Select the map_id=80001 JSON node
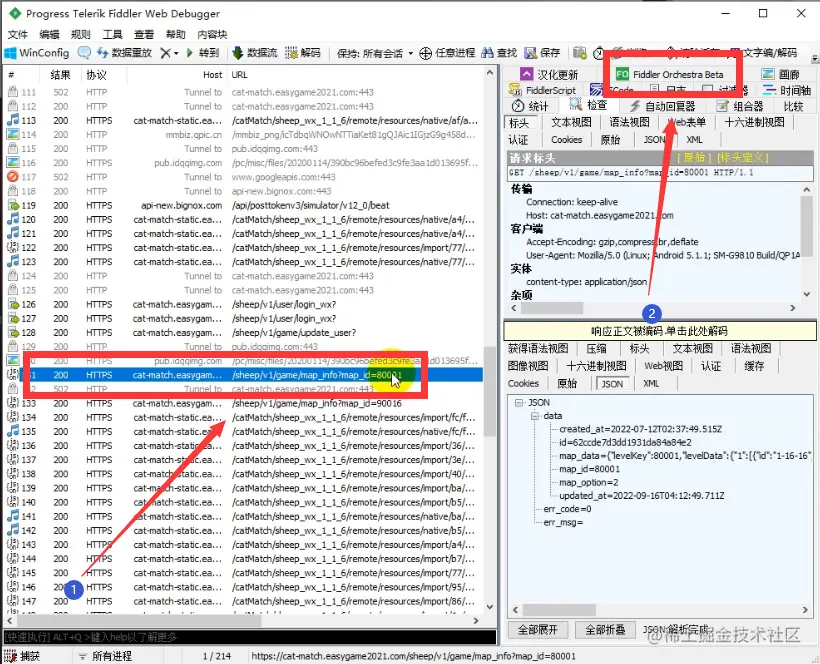The width and height of the screenshot is (820, 664). 589,469
